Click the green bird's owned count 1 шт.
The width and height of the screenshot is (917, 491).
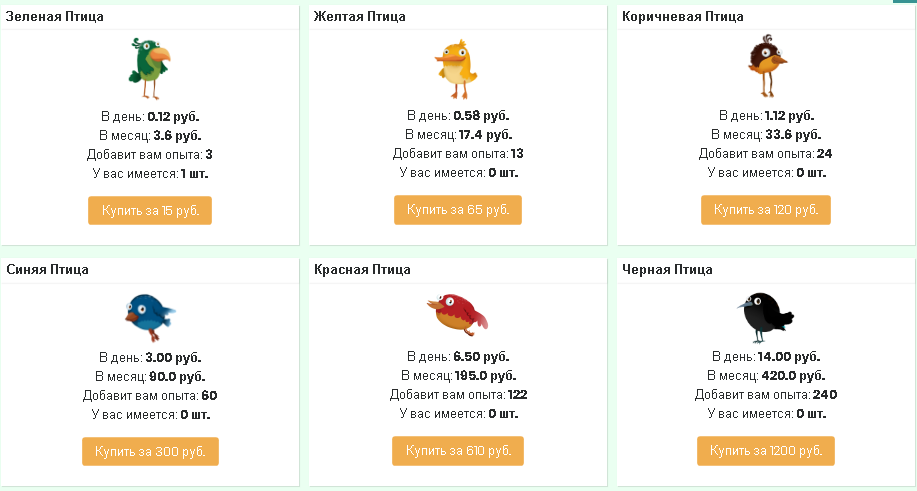tap(194, 174)
